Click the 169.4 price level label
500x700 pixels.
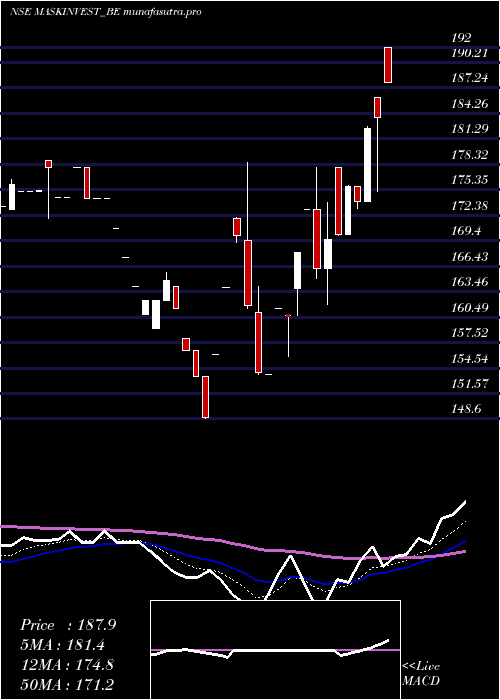click(x=466, y=231)
